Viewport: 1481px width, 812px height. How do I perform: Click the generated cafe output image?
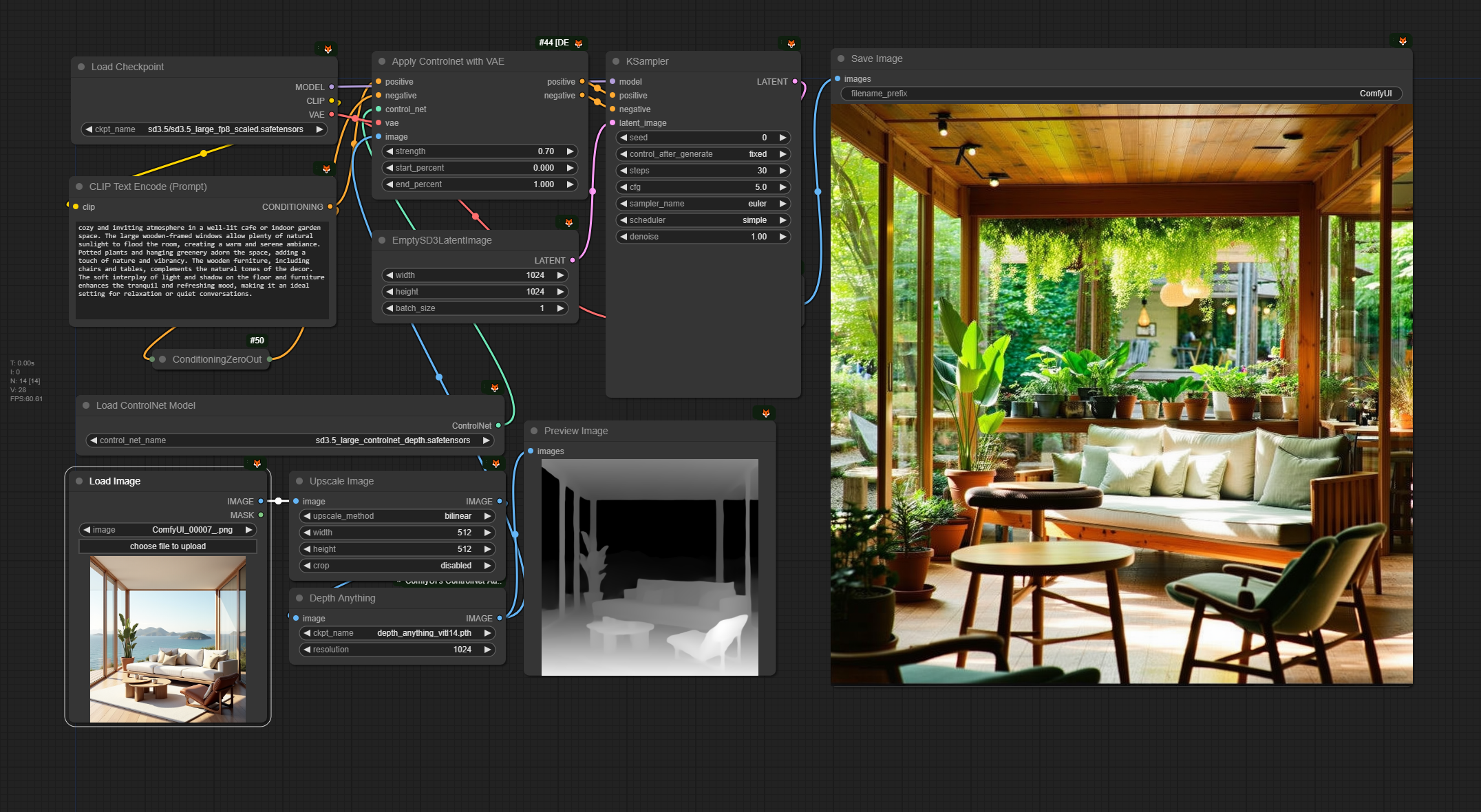pos(1121,394)
